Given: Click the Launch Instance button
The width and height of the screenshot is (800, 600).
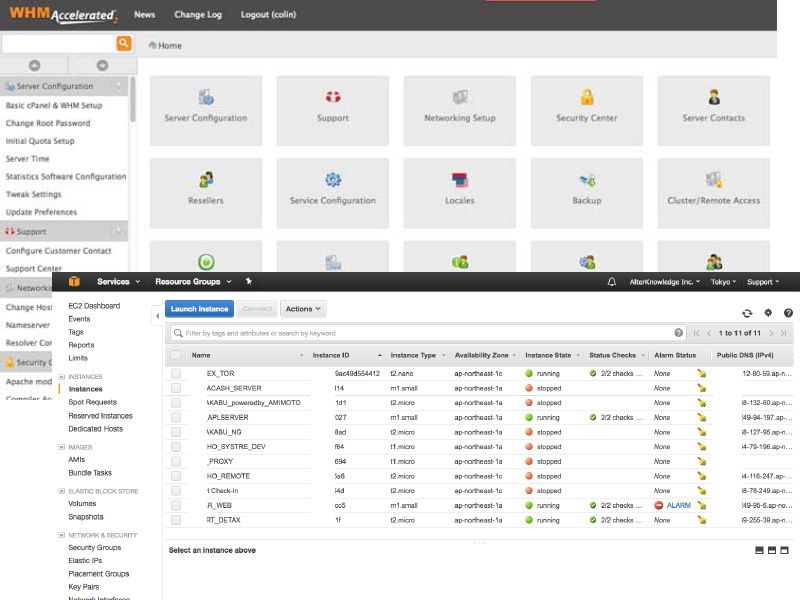Looking at the screenshot, I should tap(199, 309).
